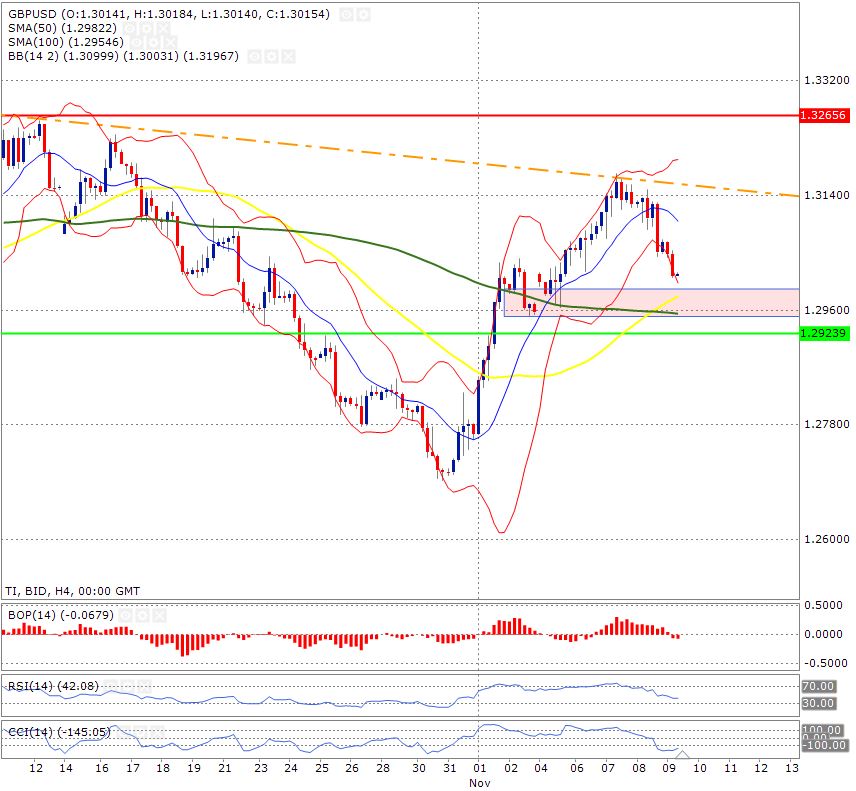
Task: Click the RSI(14) (42.08) label
Action: pyautogui.click(x=54, y=686)
